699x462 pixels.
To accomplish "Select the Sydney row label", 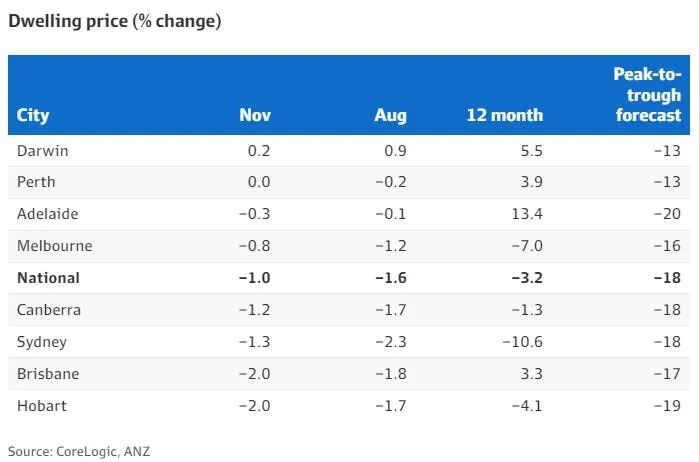I will [42, 342].
